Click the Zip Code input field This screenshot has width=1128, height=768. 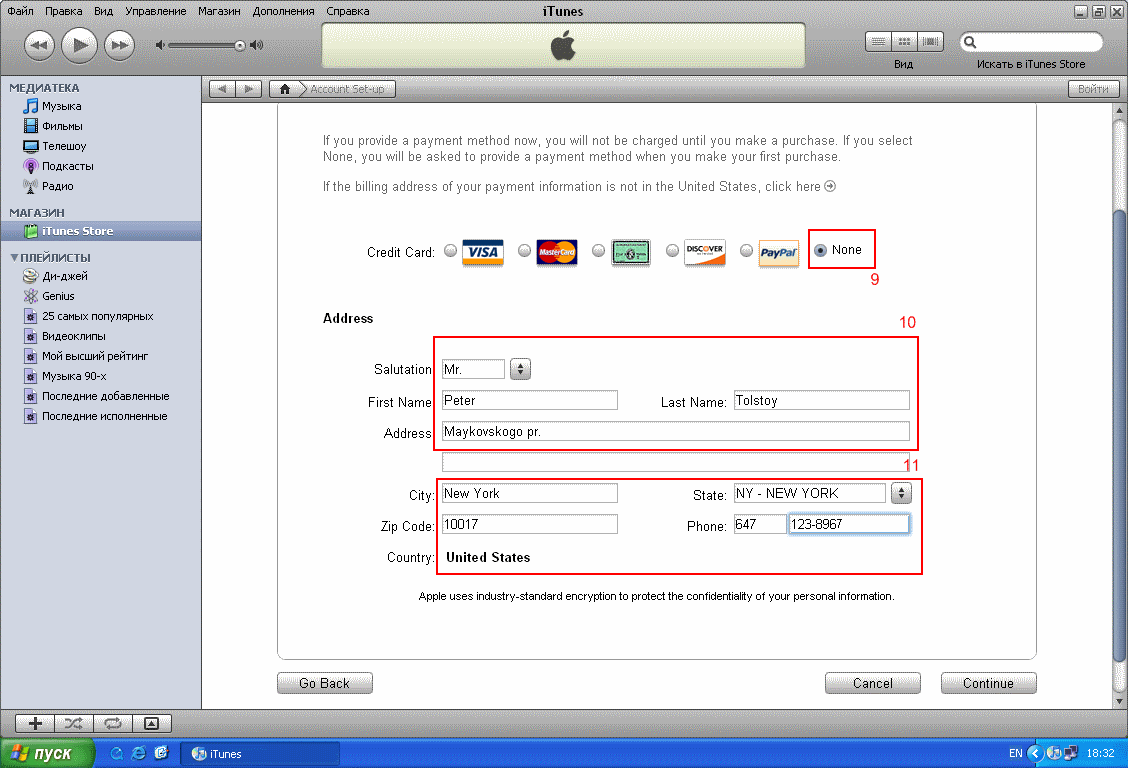click(x=529, y=524)
